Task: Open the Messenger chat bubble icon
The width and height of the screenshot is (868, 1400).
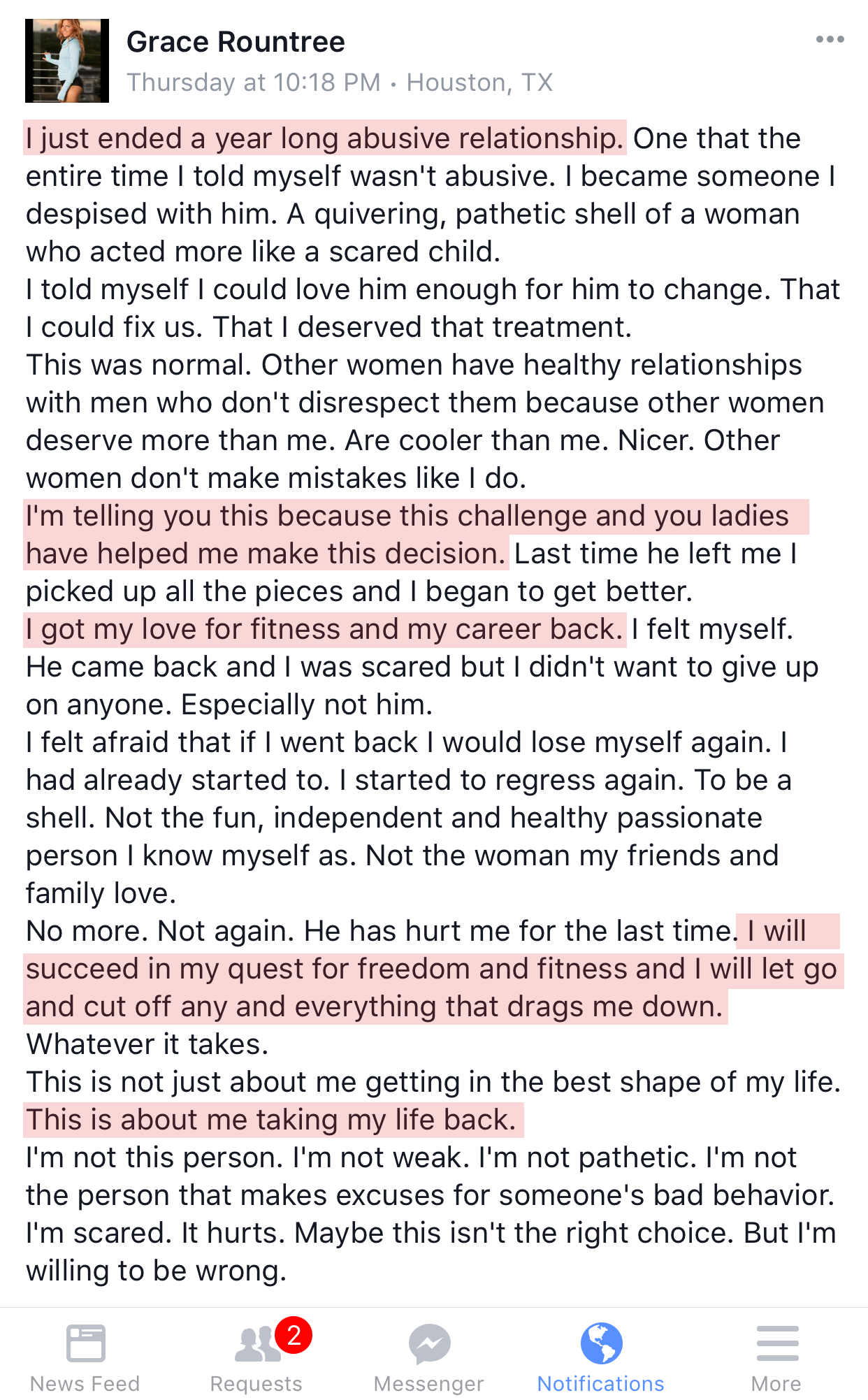Action: pos(429,1343)
